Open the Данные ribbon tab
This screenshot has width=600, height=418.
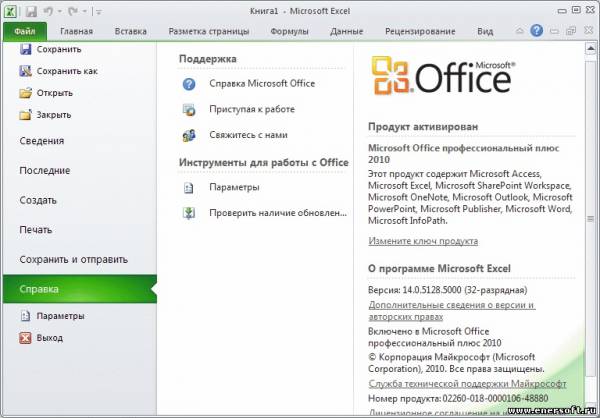[347, 31]
